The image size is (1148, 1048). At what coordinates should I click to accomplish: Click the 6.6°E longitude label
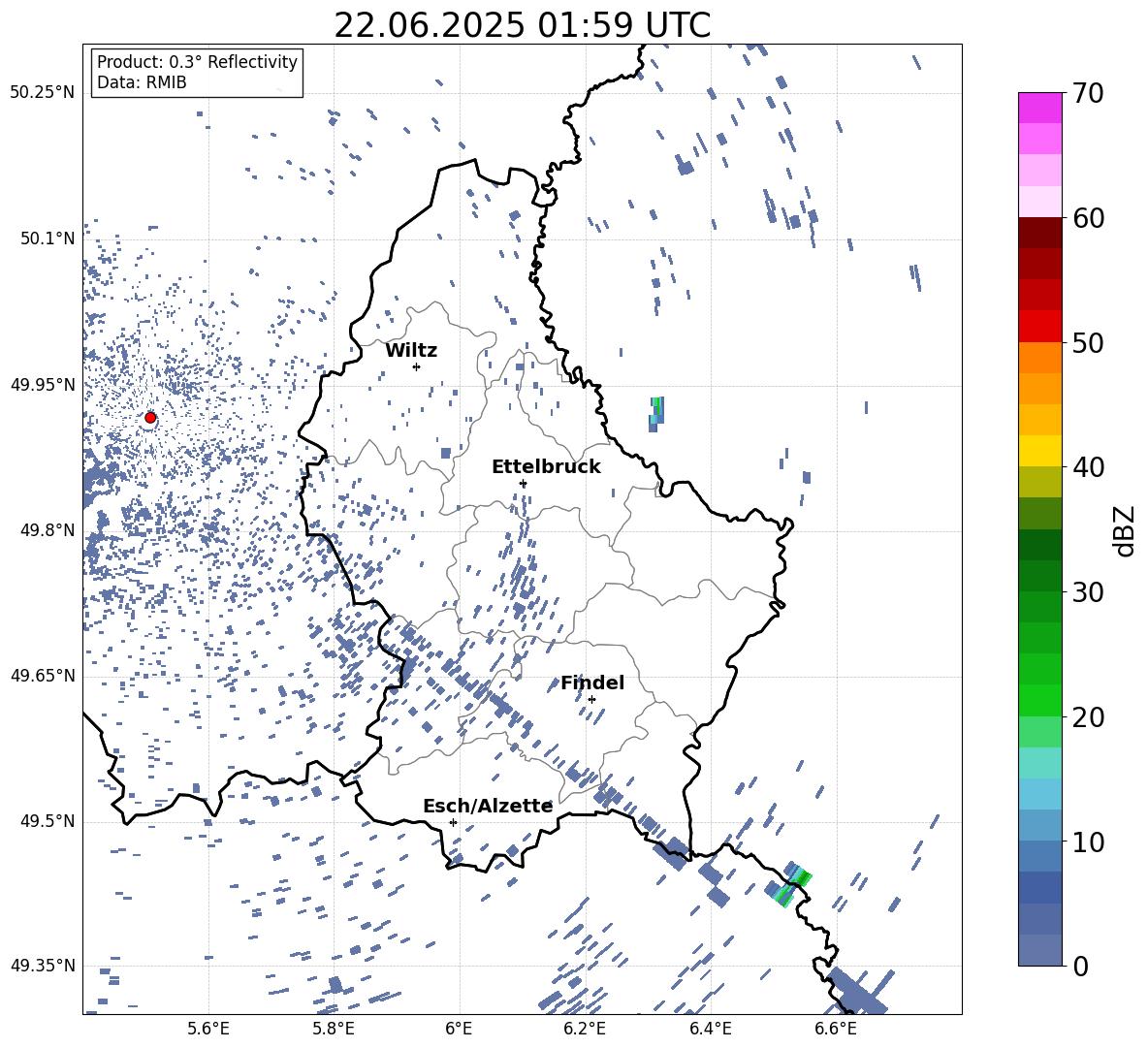click(x=836, y=1029)
